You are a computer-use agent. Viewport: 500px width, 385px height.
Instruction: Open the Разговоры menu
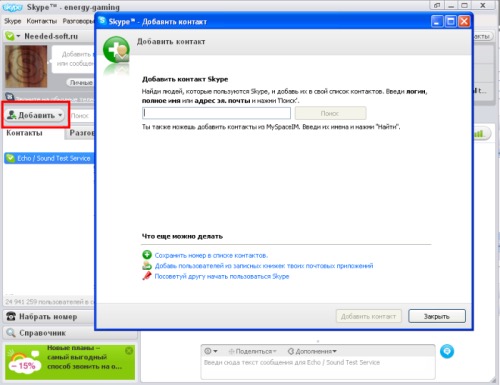click(79, 21)
